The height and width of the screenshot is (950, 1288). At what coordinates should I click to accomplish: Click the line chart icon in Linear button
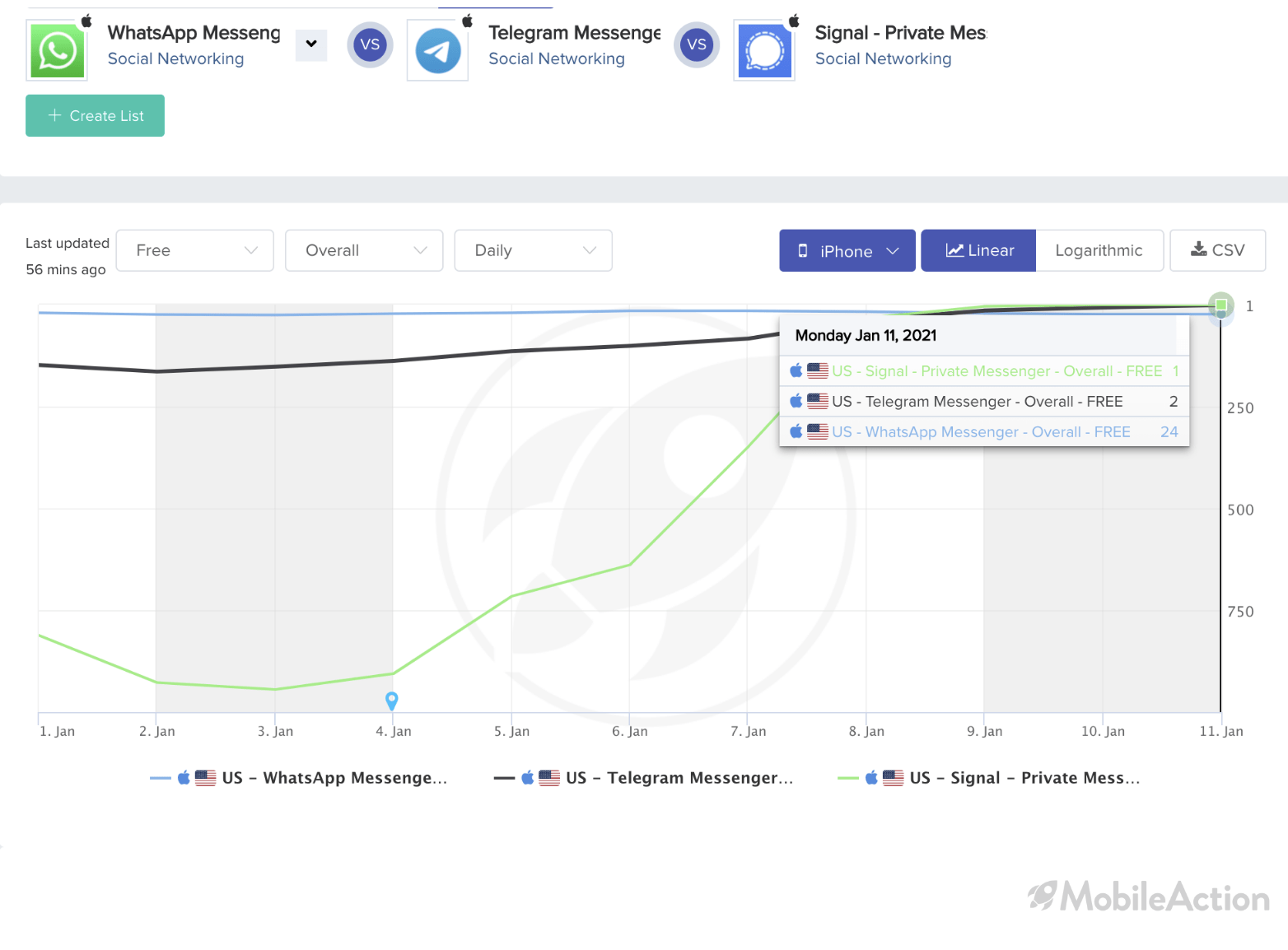pyautogui.click(x=954, y=250)
